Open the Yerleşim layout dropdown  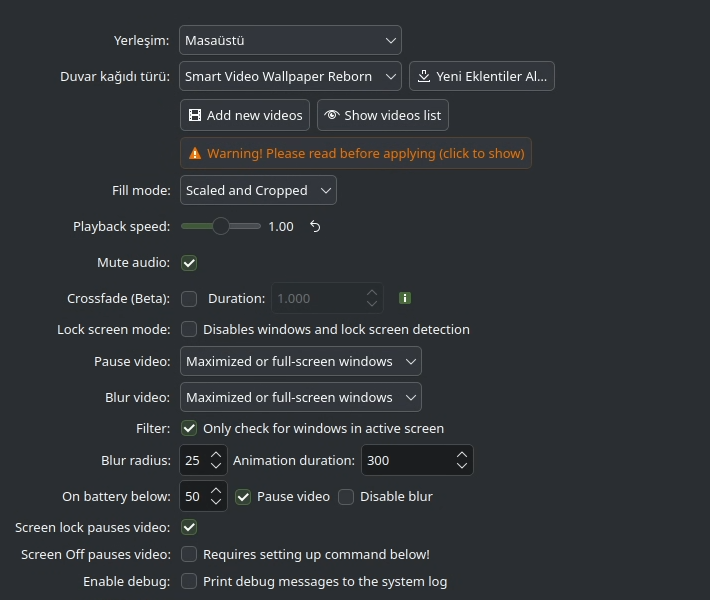291,41
